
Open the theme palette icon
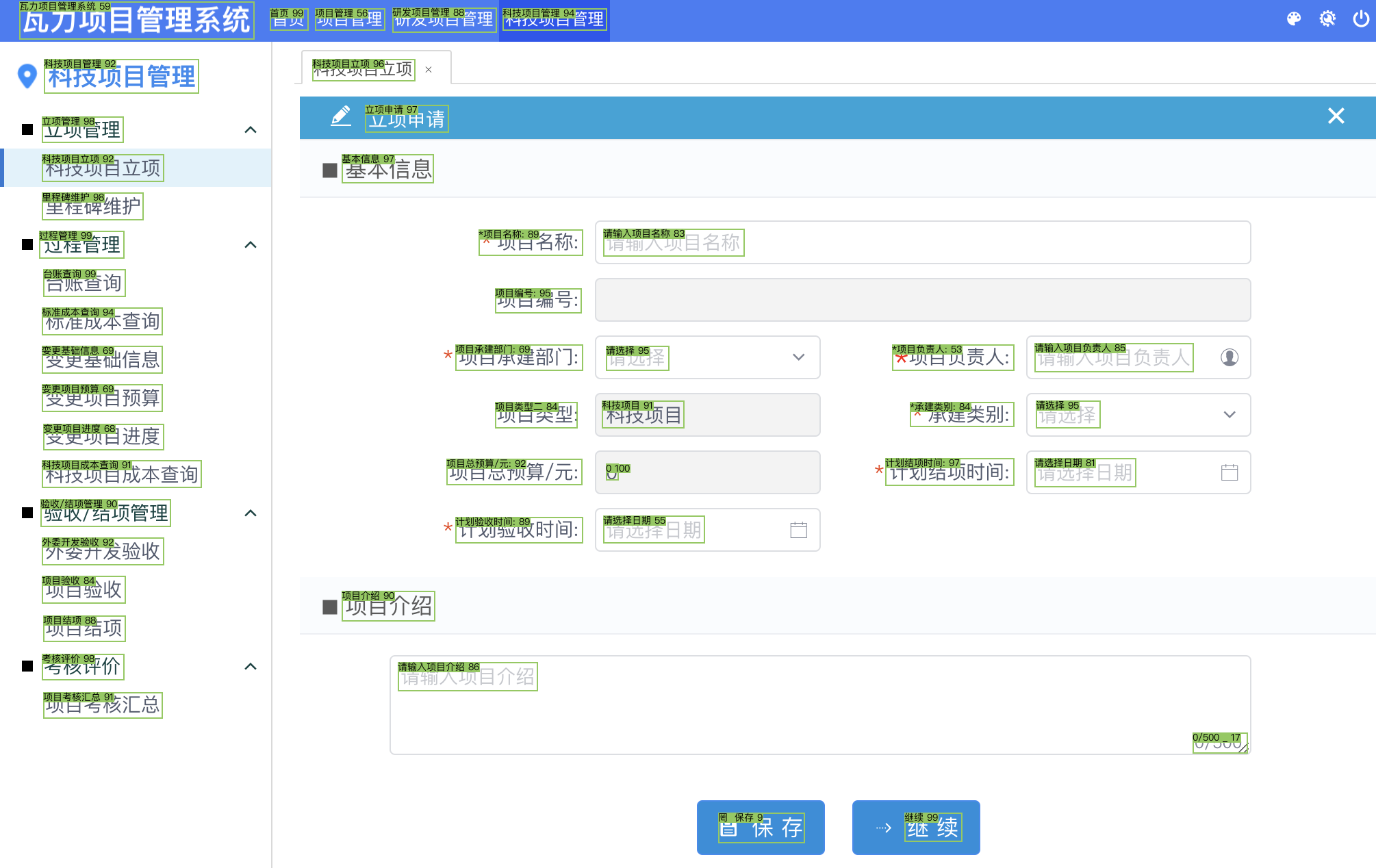click(x=1293, y=19)
